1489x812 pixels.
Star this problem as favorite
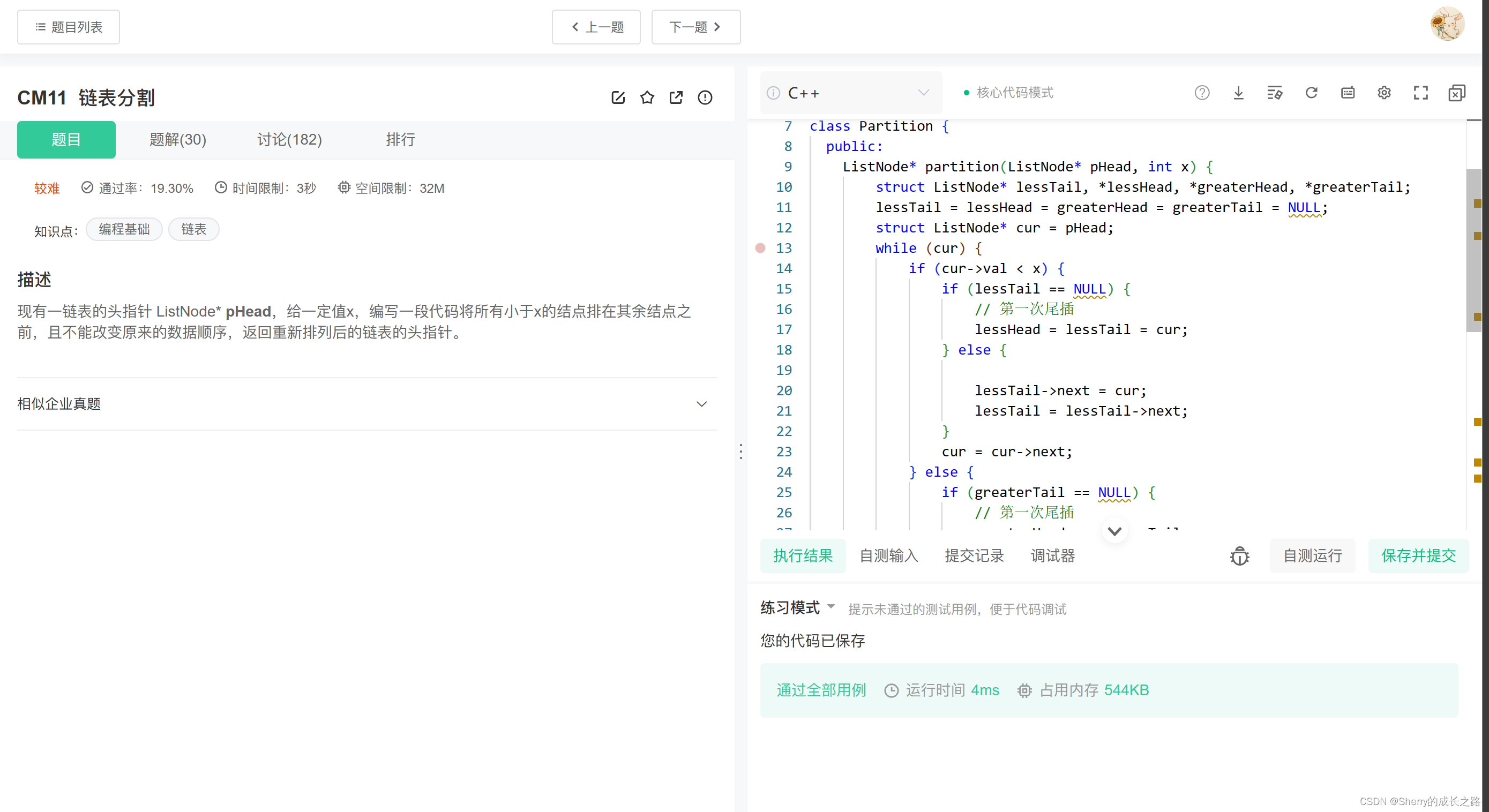point(647,97)
